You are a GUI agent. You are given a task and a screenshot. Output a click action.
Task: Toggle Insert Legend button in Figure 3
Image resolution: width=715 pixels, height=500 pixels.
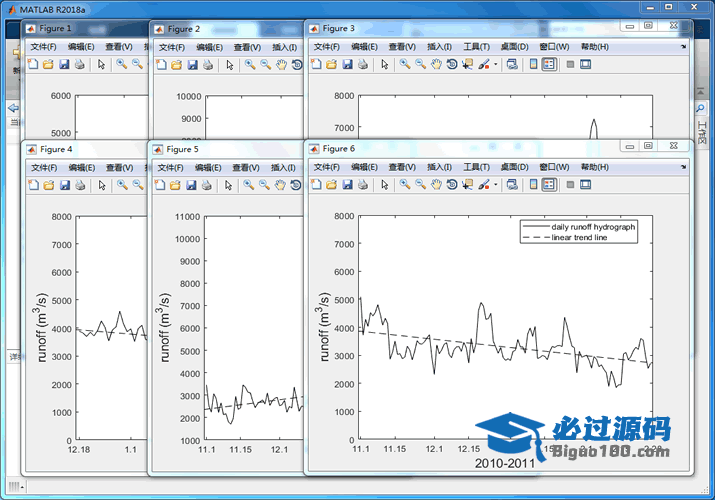click(549, 64)
